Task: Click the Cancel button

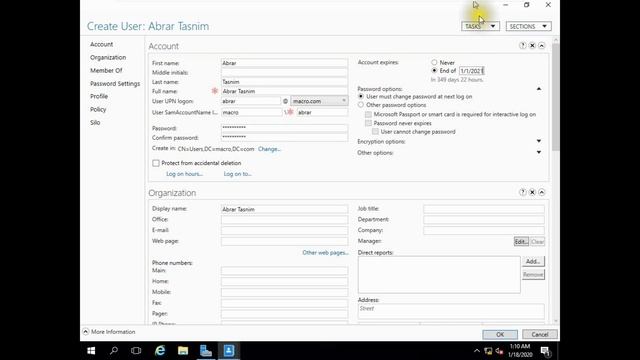Action: [540, 334]
